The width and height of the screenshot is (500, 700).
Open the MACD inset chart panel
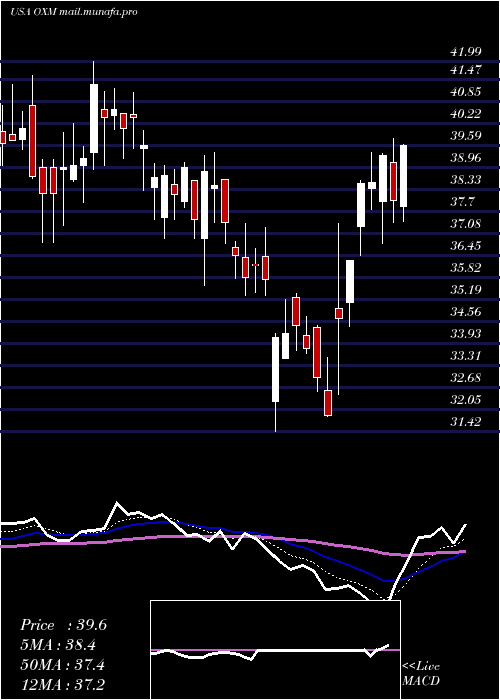(275, 650)
